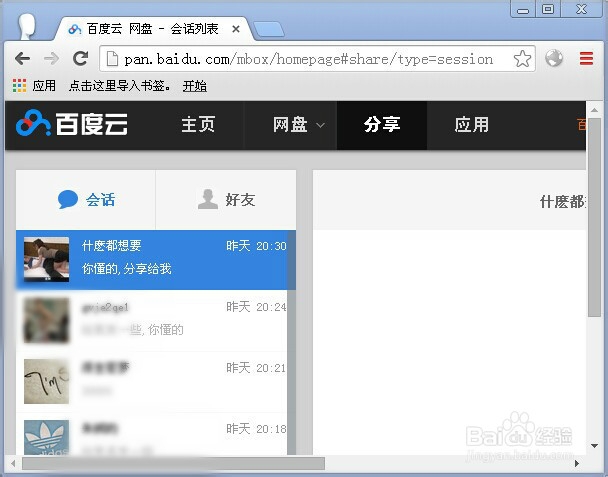This screenshot has width=608, height=477.
Task: Click the user silhouette icon left of the tab
Action: [27, 26]
